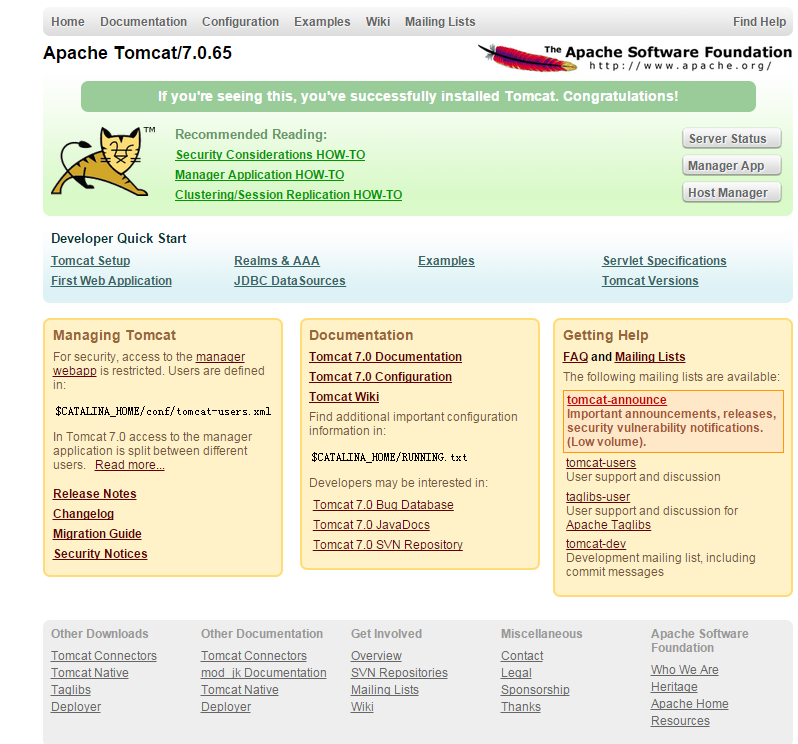Open Migration Guide link

pyautogui.click(x=97, y=534)
